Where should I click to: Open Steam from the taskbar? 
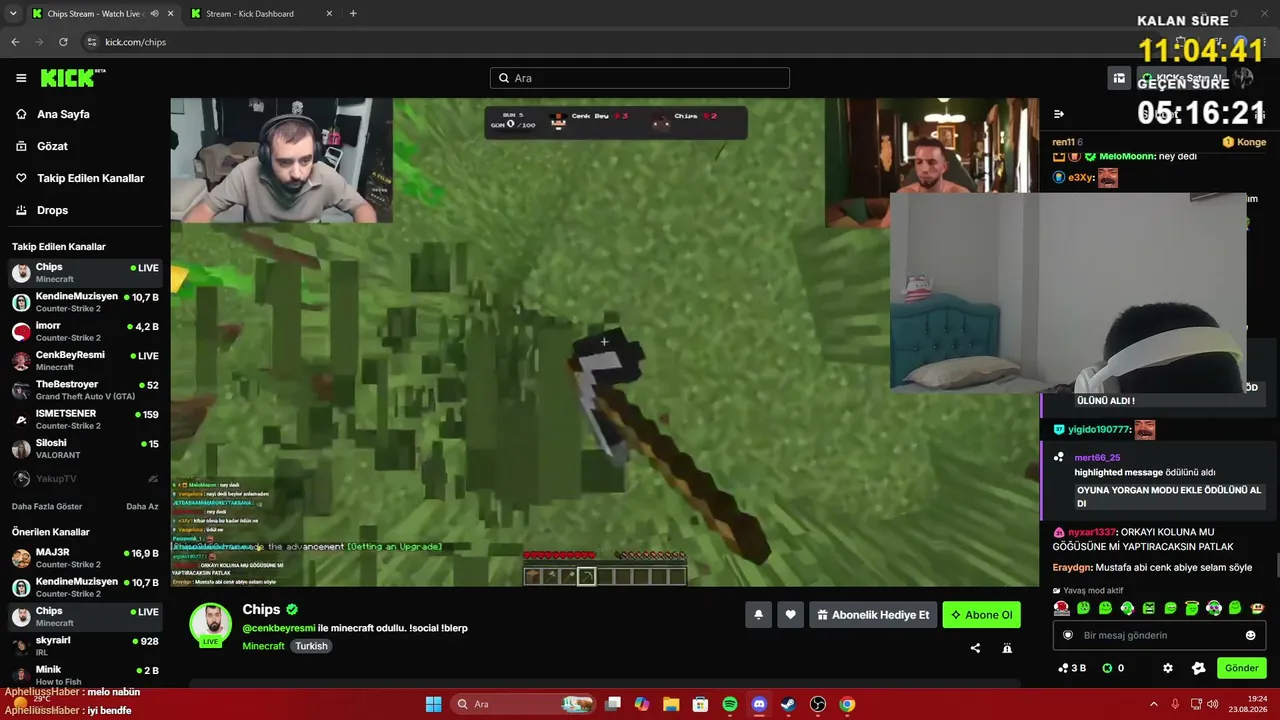[788, 704]
